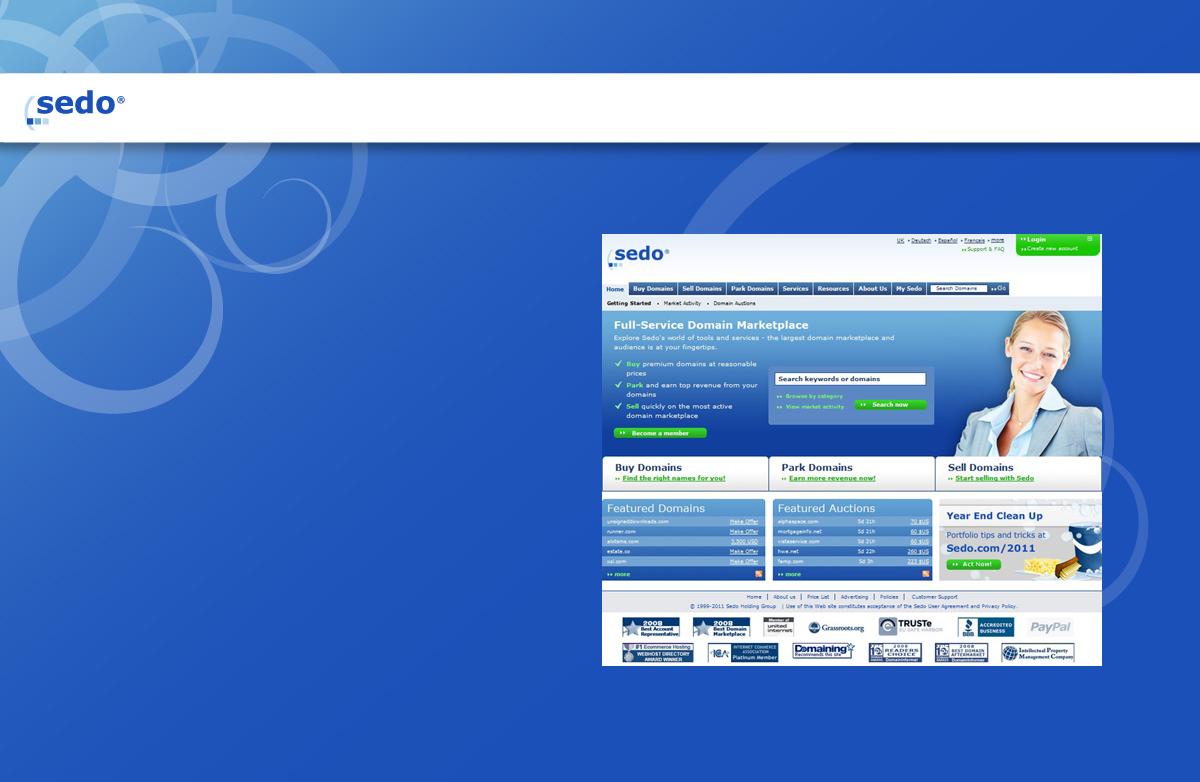Click 'Find the right names for you!' link

pyautogui.click(x=673, y=478)
